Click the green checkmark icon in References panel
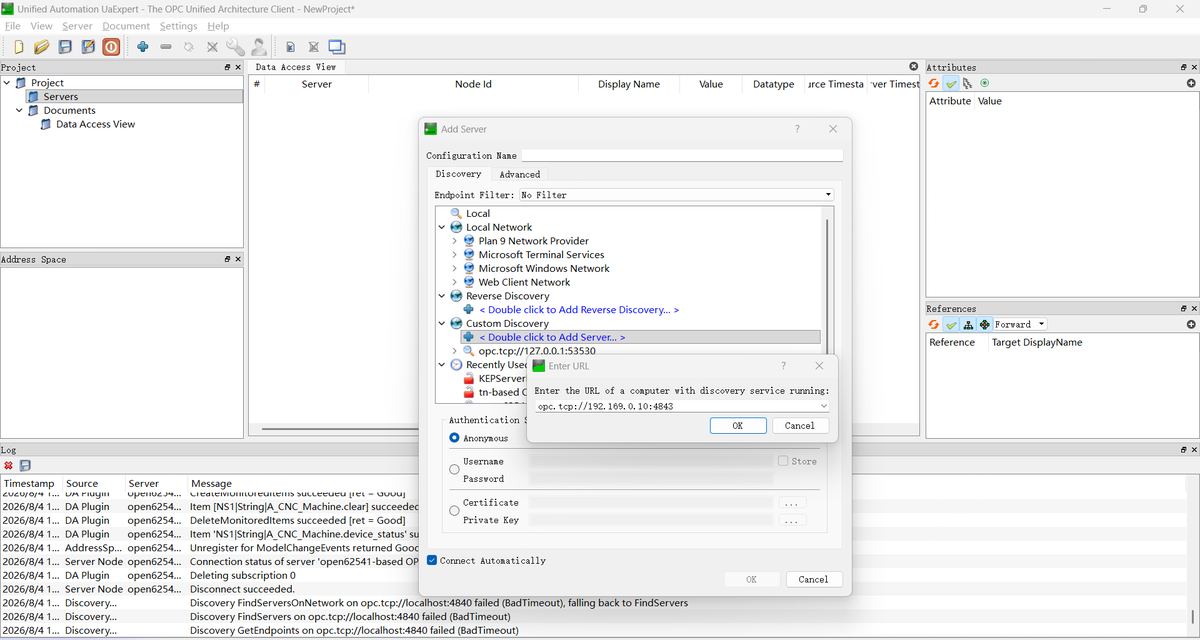The image size is (1200, 640). pos(951,324)
